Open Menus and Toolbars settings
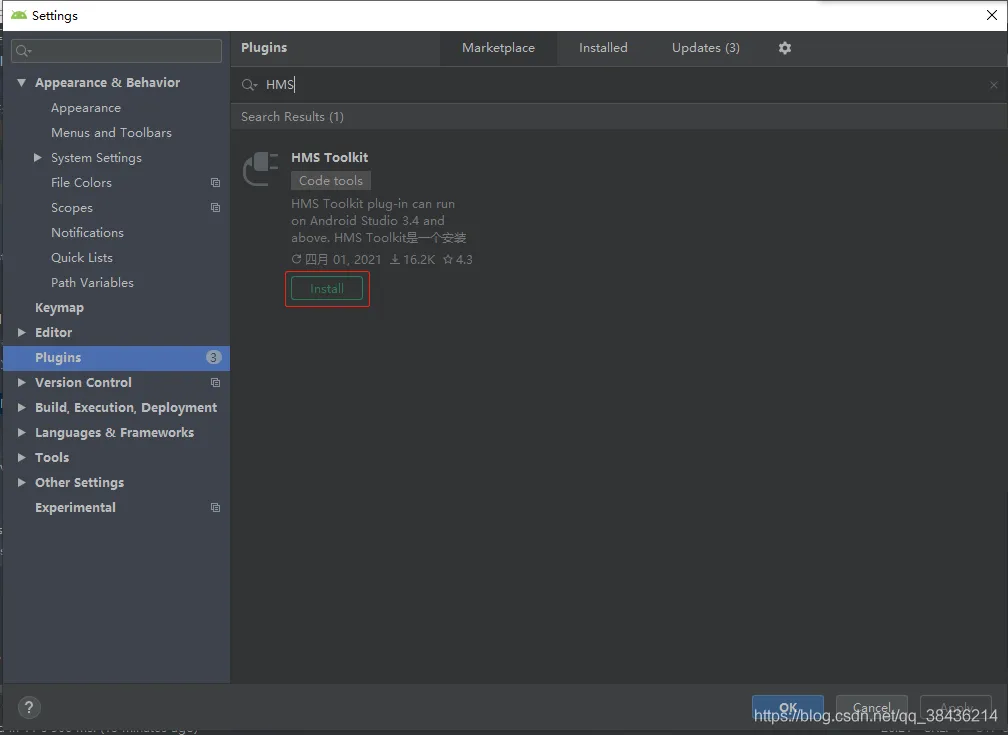This screenshot has height=735, width=1008. [111, 132]
